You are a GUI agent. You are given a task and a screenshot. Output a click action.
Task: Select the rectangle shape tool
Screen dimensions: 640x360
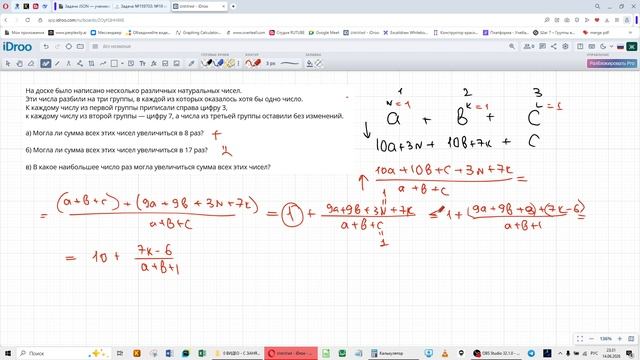pyautogui.click(x=114, y=63)
